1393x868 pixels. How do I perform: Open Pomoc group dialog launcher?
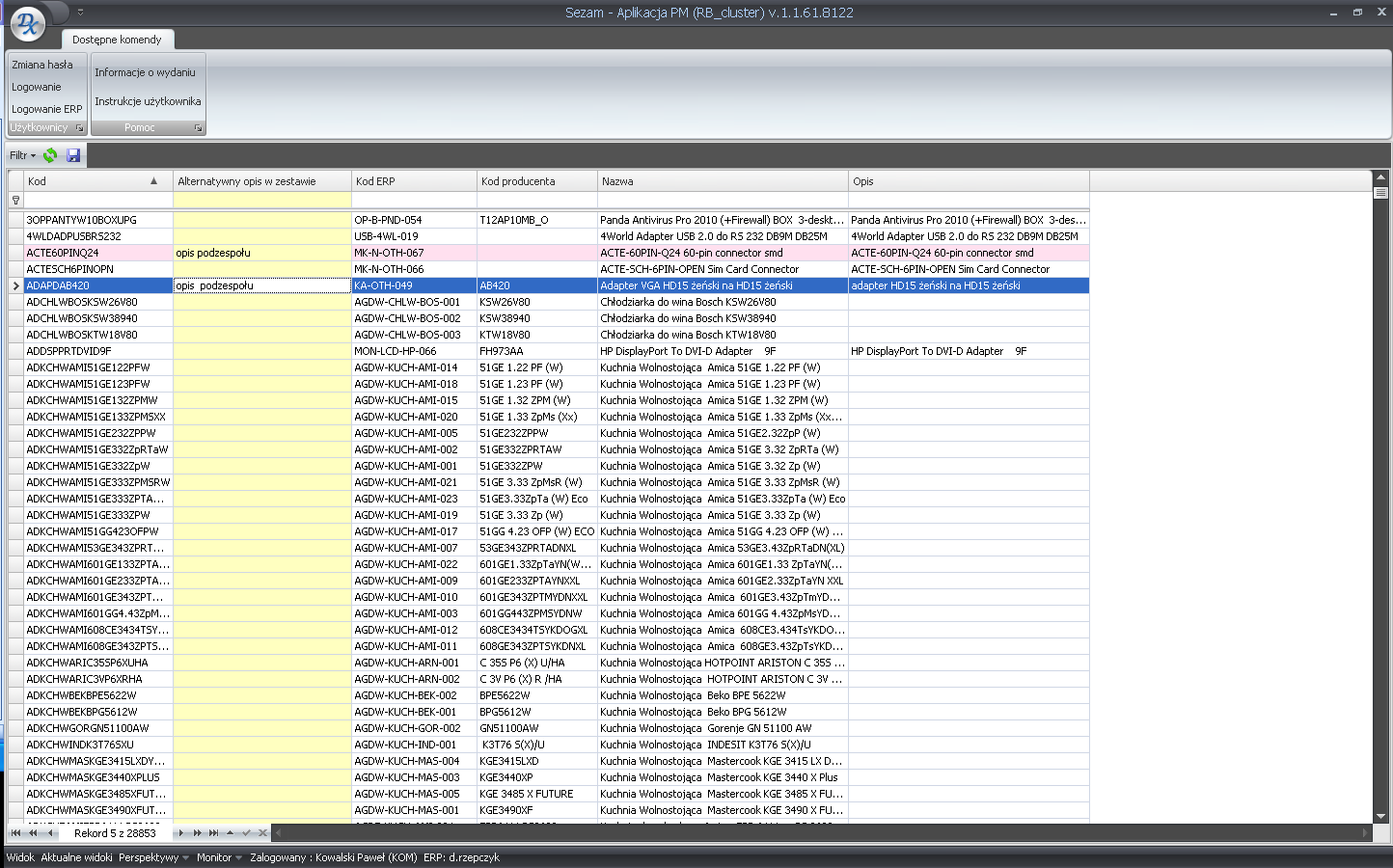[199, 128]
